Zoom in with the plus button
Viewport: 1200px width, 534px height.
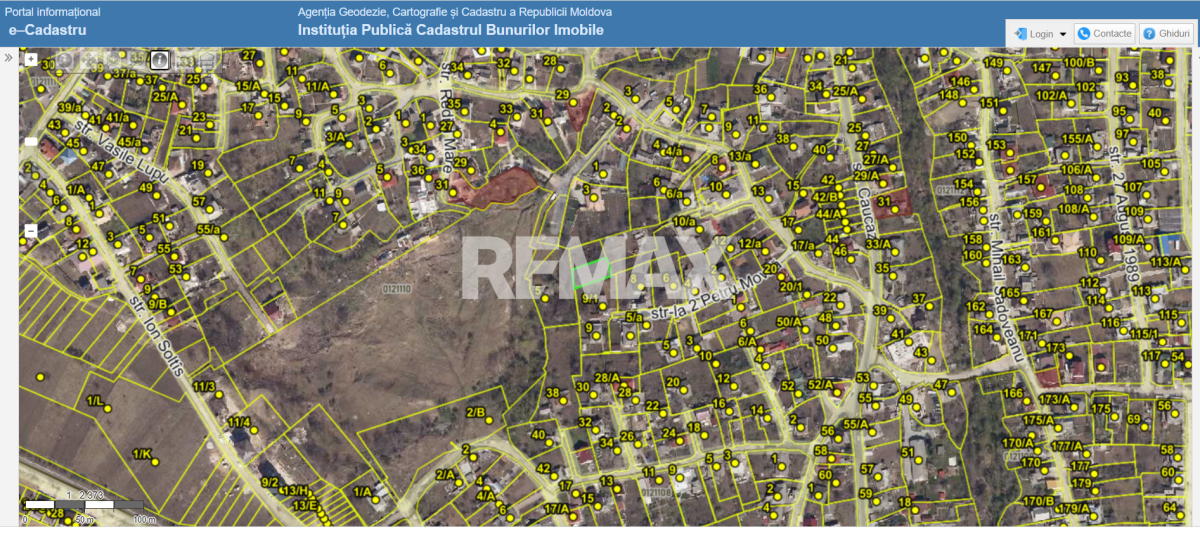point(31,59)
